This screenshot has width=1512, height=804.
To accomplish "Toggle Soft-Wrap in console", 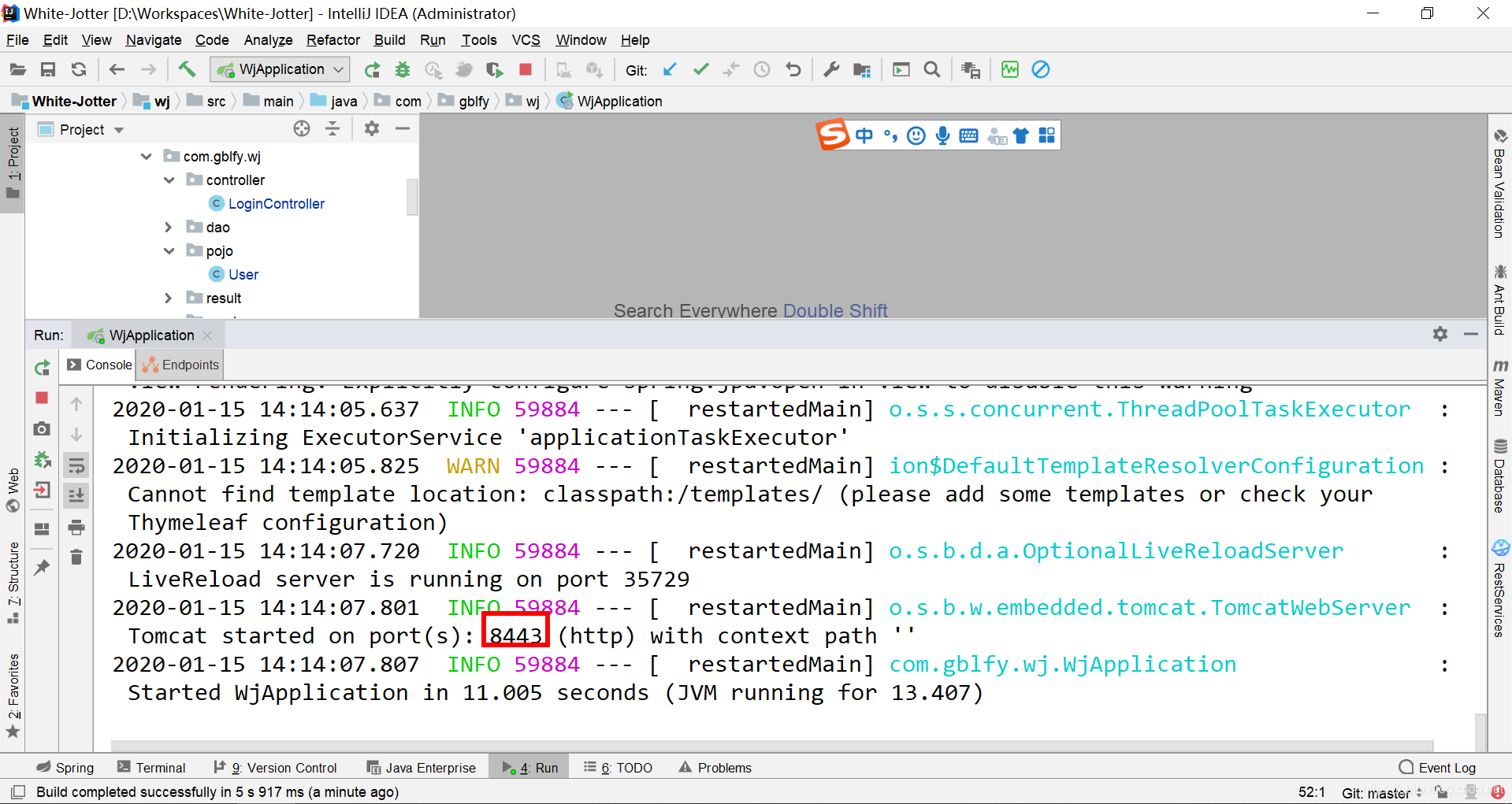I will [x=76, y=466].
